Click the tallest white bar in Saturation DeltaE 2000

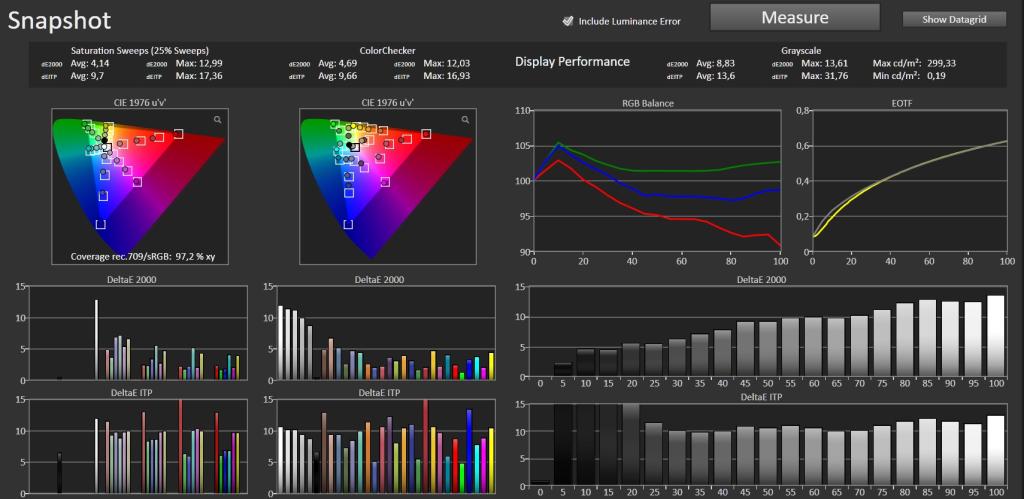tap(96, 340)
